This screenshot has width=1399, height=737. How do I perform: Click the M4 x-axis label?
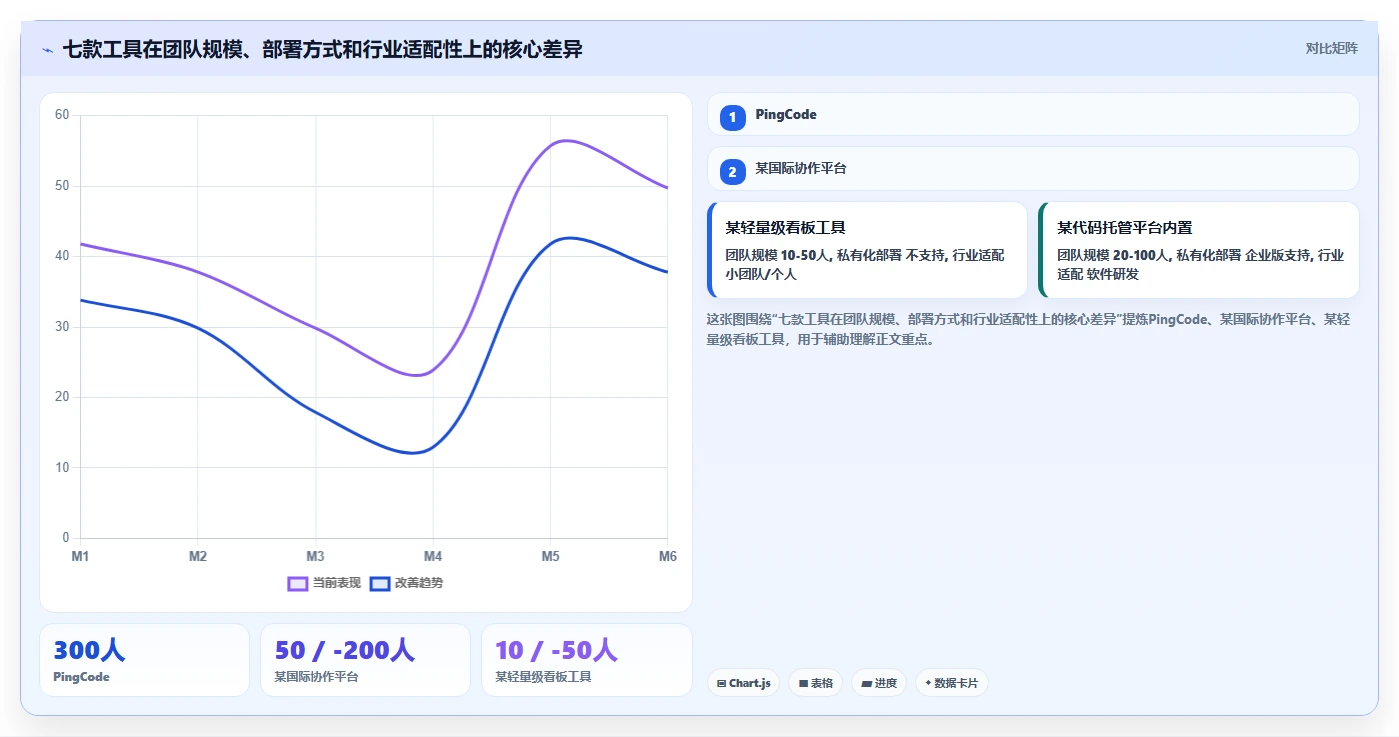click(x=433, y=556)
